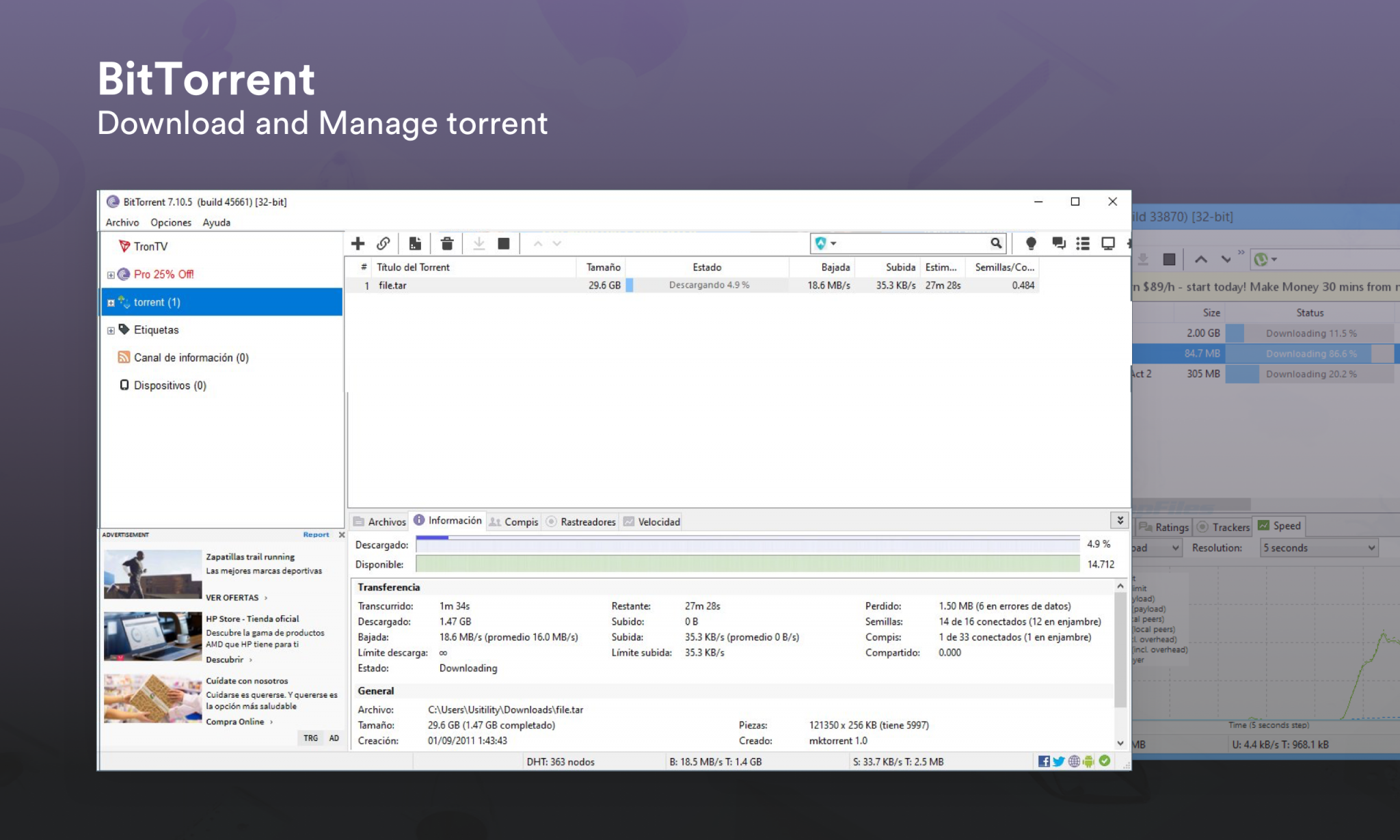Switch to the Velocidad tab
The image size is (1400, 840).
(652, 521)
